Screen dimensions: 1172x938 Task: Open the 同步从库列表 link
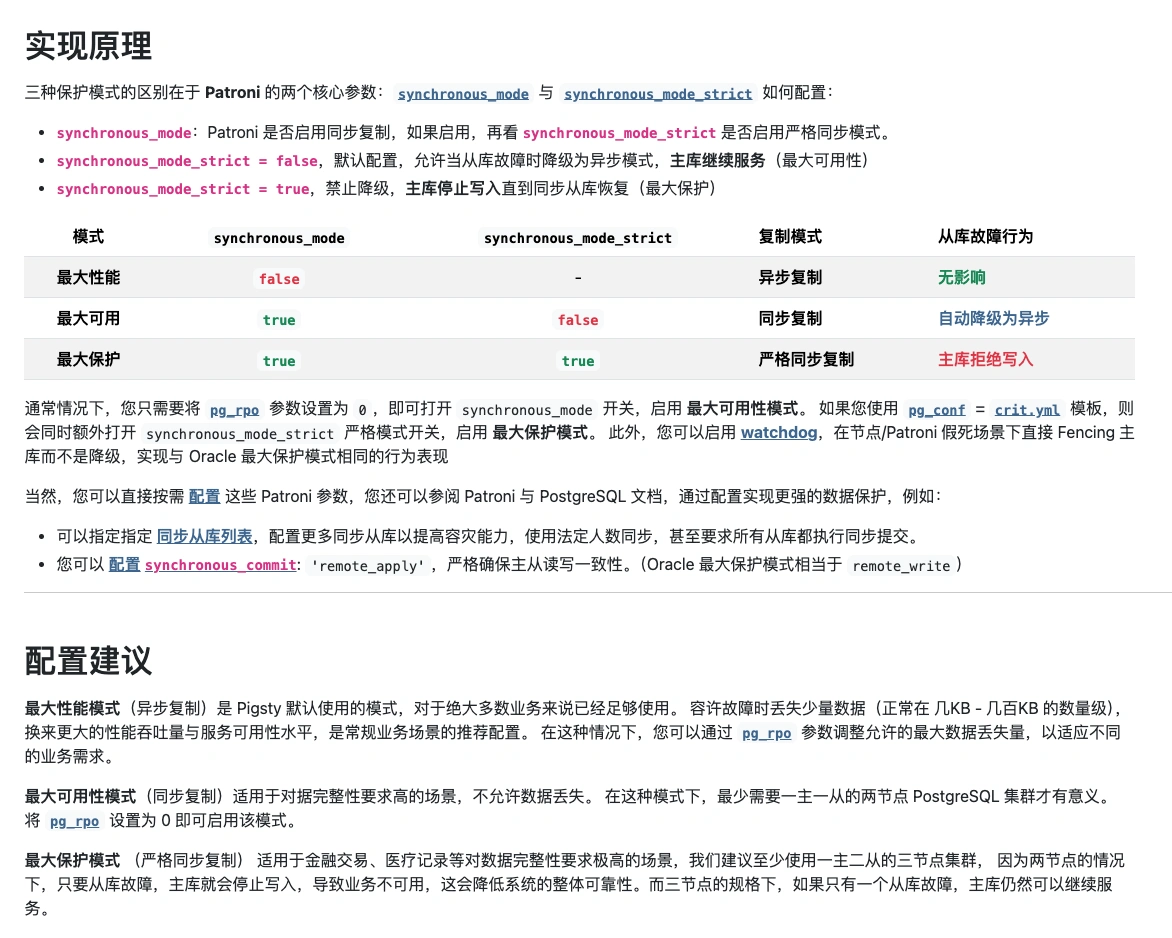pyautogui.click(x=203, y=536)
